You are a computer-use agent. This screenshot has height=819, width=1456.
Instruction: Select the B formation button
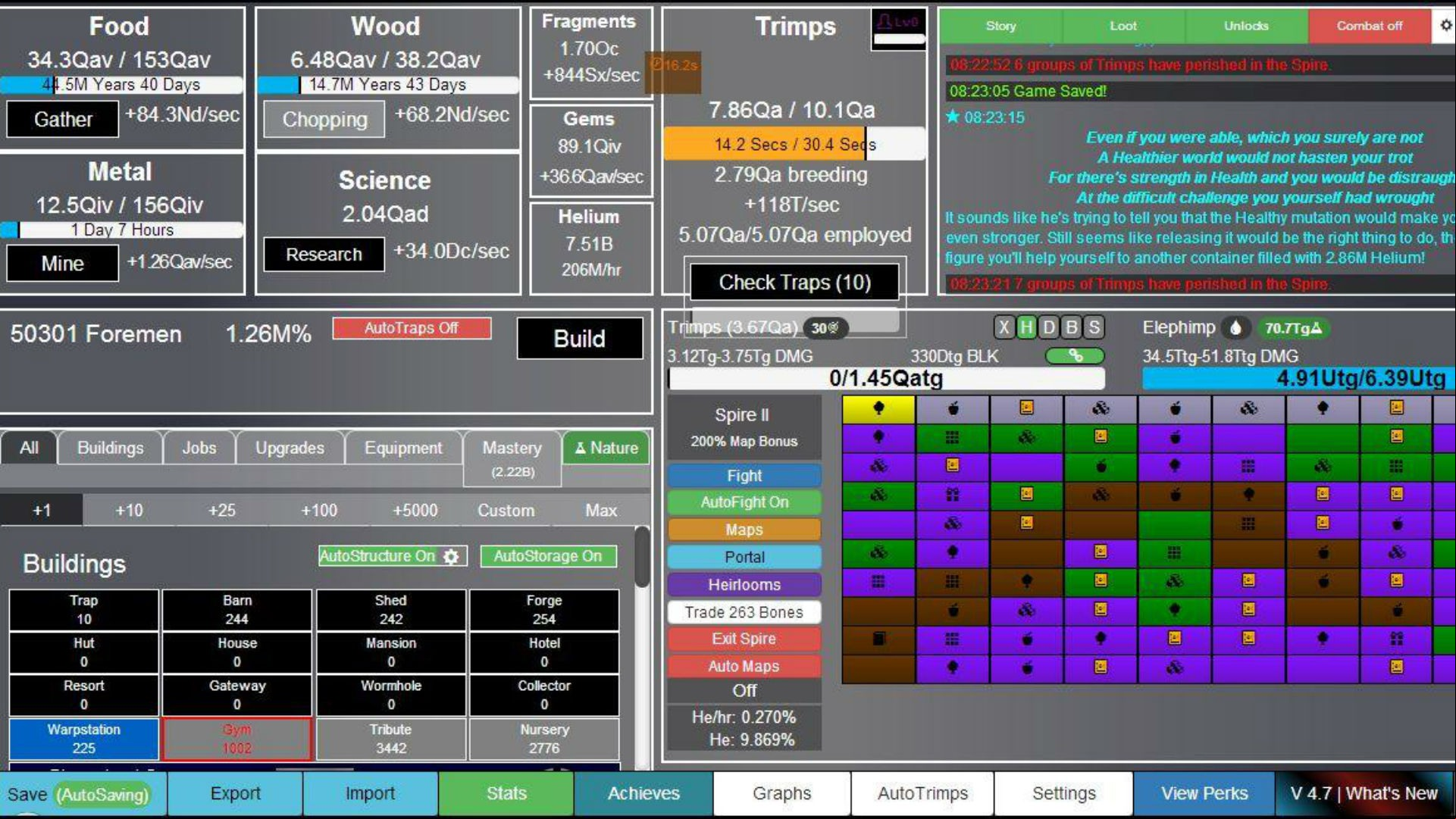[x=1072, y=327]
